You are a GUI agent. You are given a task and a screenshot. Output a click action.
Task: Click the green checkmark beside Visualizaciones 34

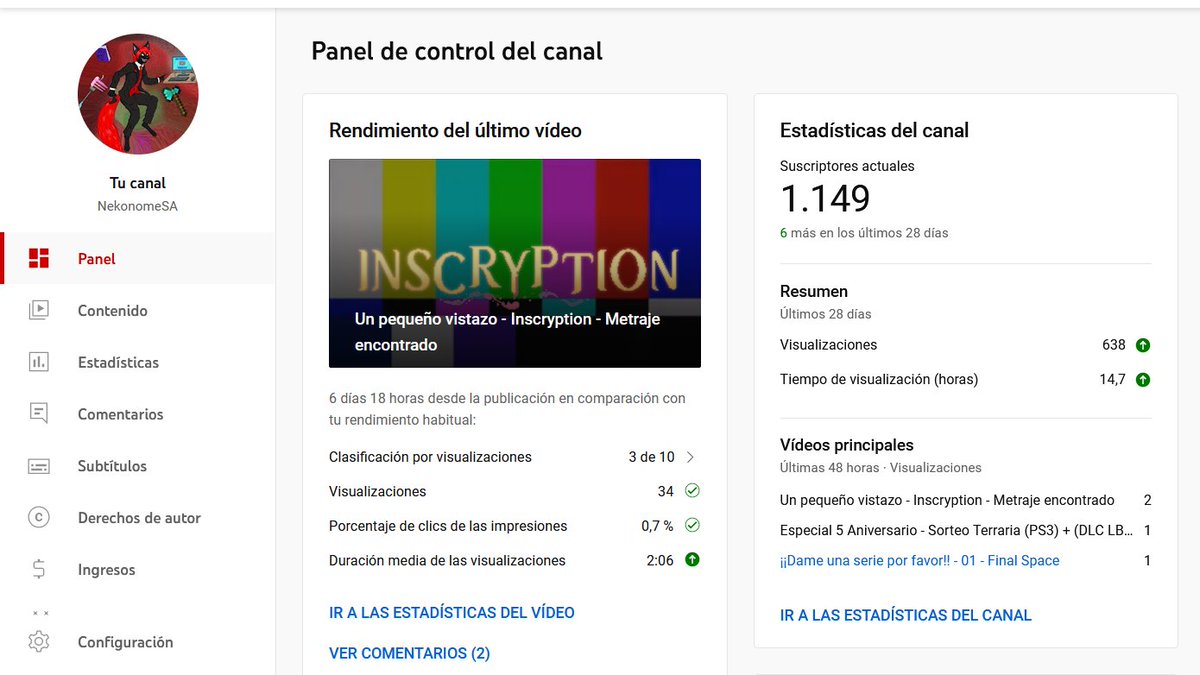[x=691, y=491]
